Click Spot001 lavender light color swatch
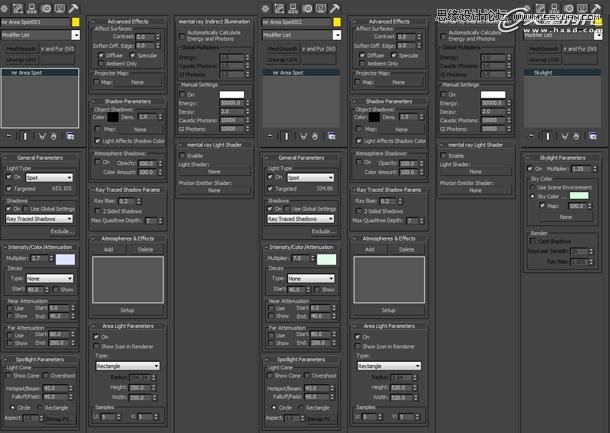 coord(65,259)
